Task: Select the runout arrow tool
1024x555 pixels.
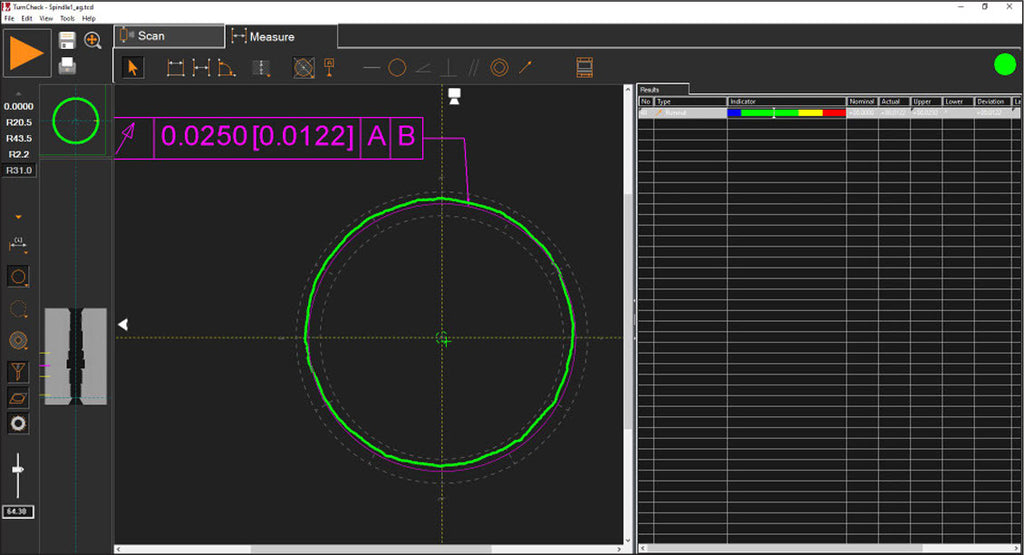Action: point(526,67)
